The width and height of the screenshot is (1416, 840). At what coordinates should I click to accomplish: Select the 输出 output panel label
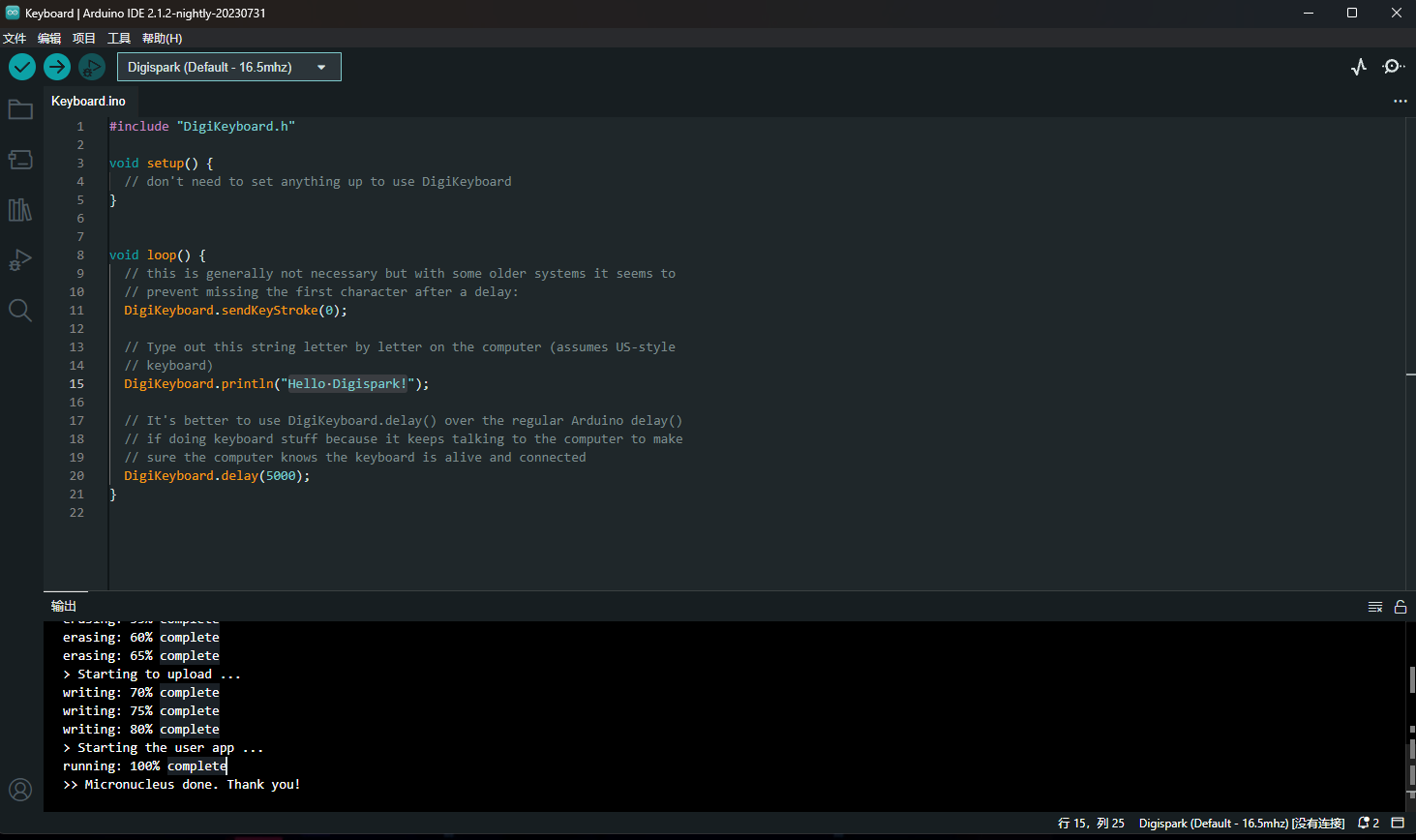(64, 606)
